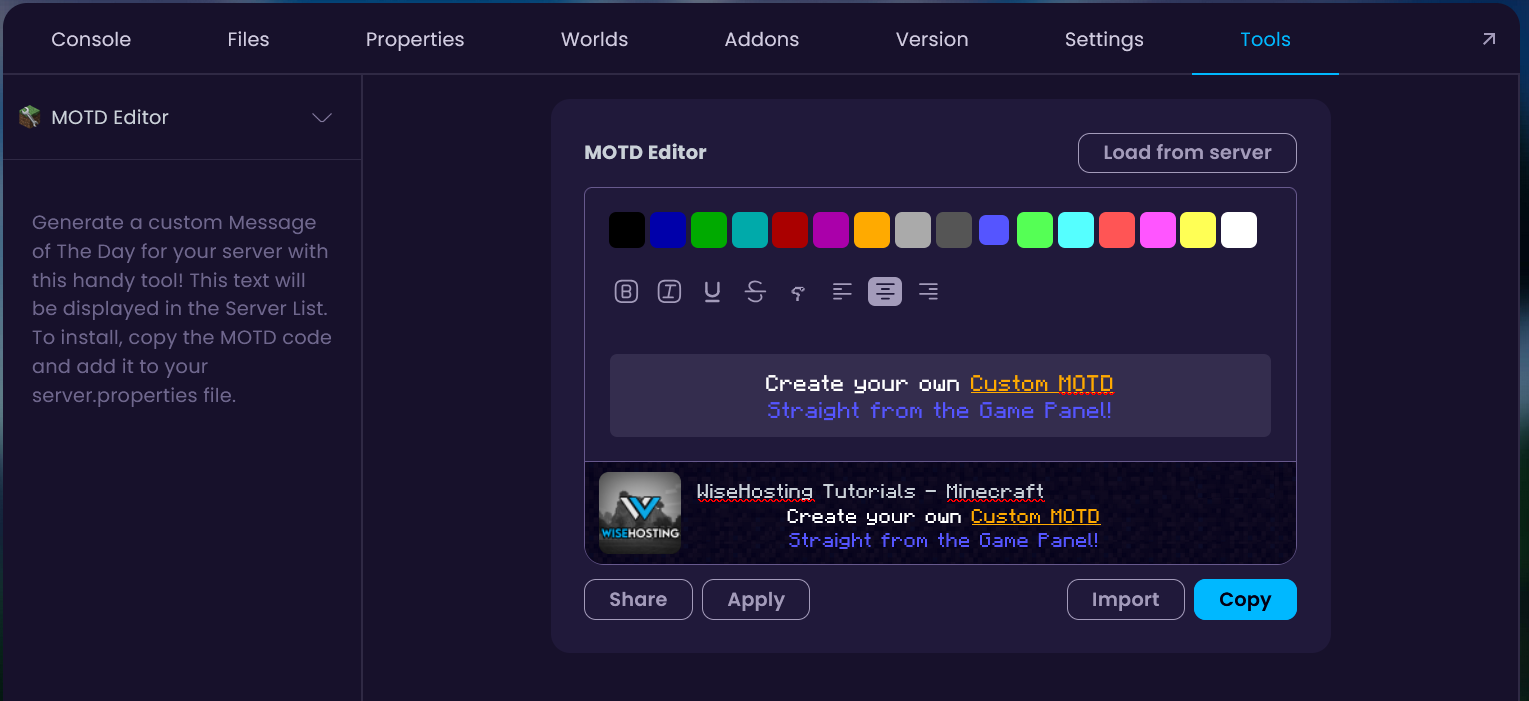Toggle strikethrough formatting

756,292
